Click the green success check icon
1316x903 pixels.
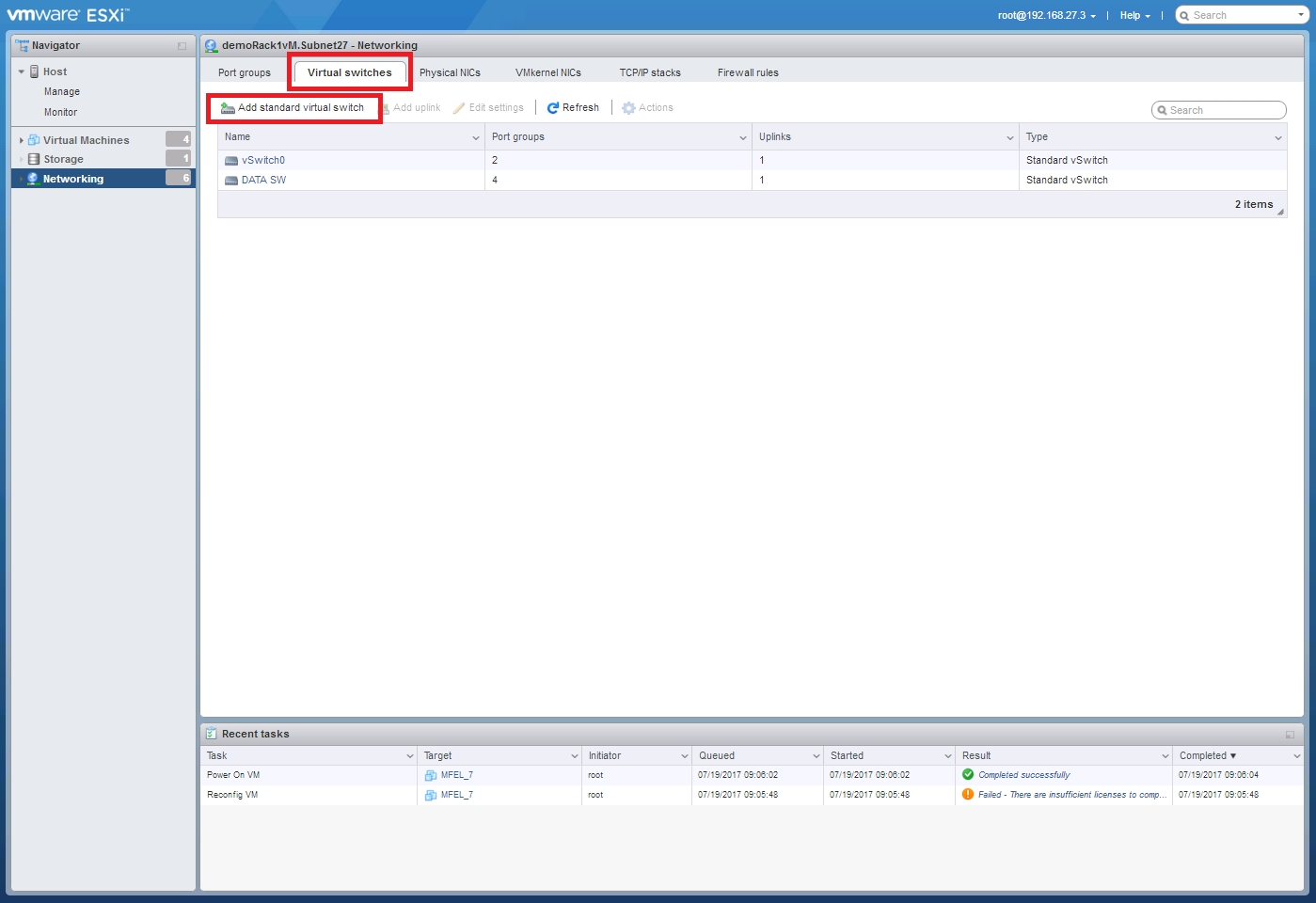coord(968,775)
